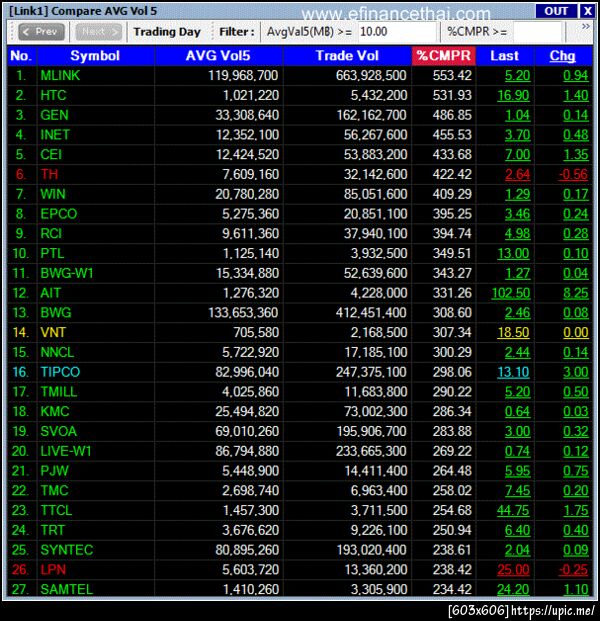Click WIN AVG Vol5 value 20,780,280
600x621 pixels.
click(247, 194)
